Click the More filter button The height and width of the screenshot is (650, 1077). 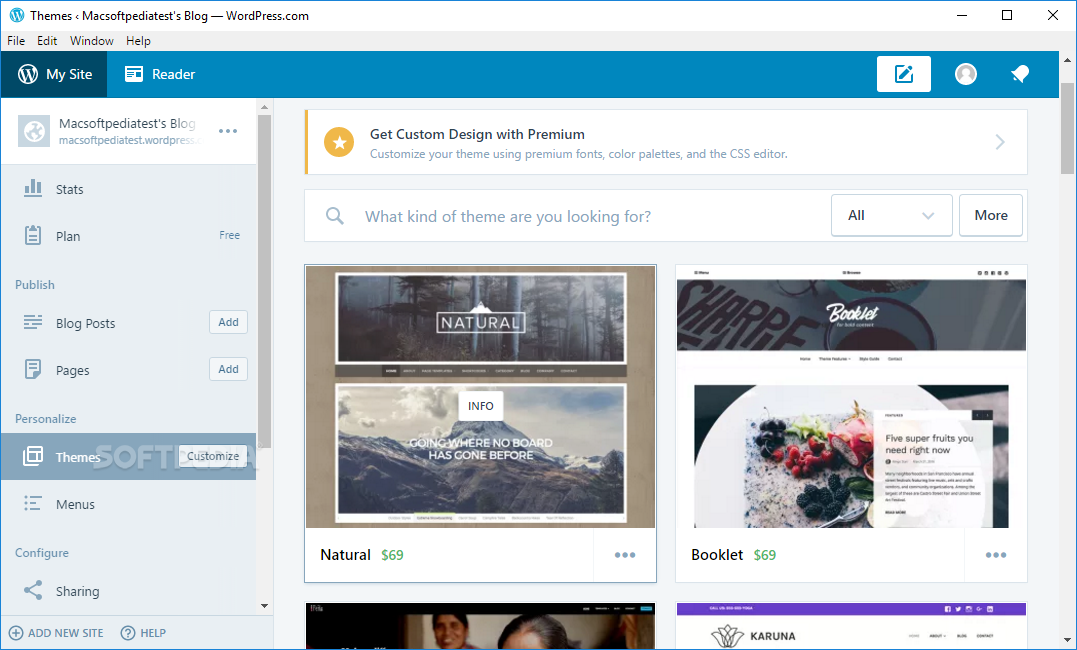990,215
